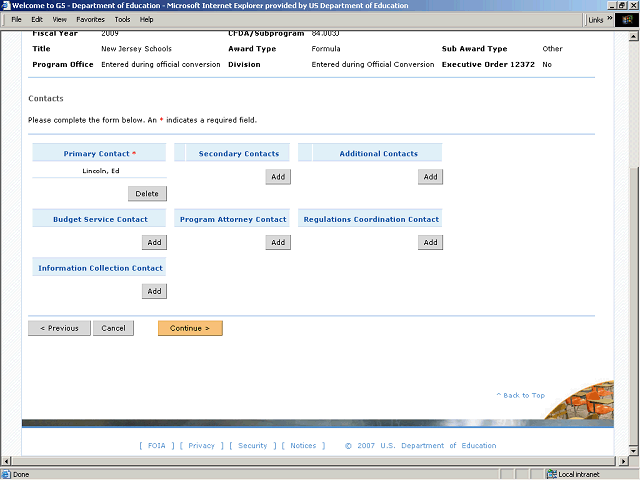Screen dimensions: 640x480
Task: Expand the Links toolbar chevron
Action: tap(609, 18)
